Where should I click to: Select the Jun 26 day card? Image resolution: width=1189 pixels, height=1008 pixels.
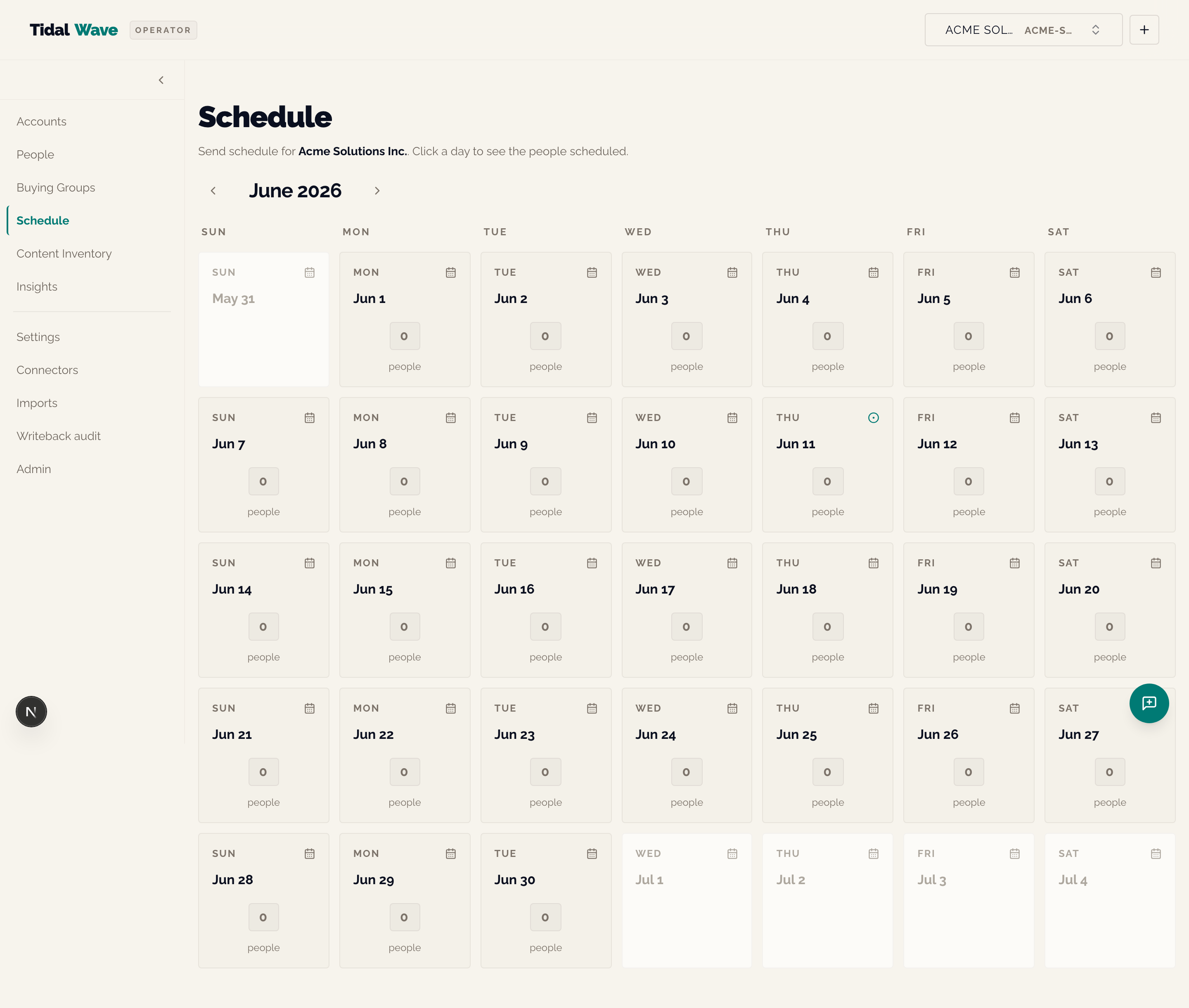pyautogui.click(x=969, y=755)
